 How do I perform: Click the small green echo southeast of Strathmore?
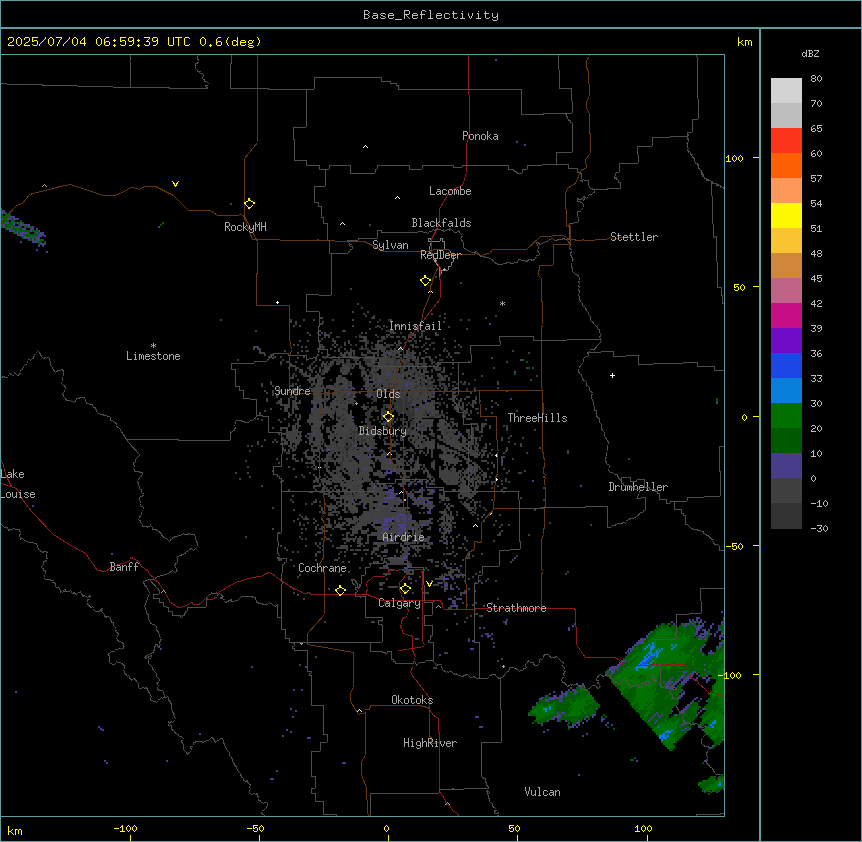click(x=563, y=707)
